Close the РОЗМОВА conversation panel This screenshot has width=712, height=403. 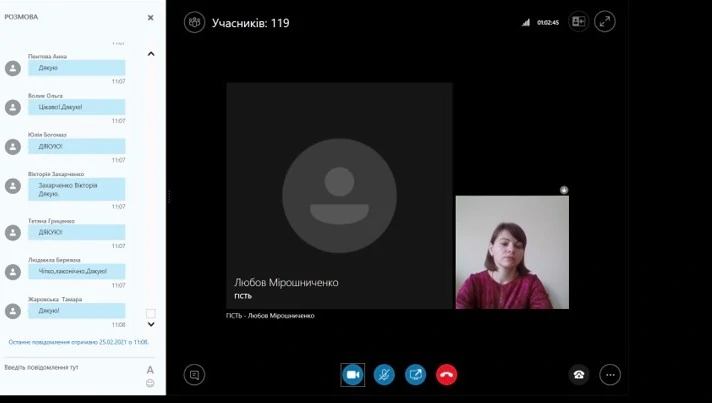pyautogui.click(x=151, y=17)
